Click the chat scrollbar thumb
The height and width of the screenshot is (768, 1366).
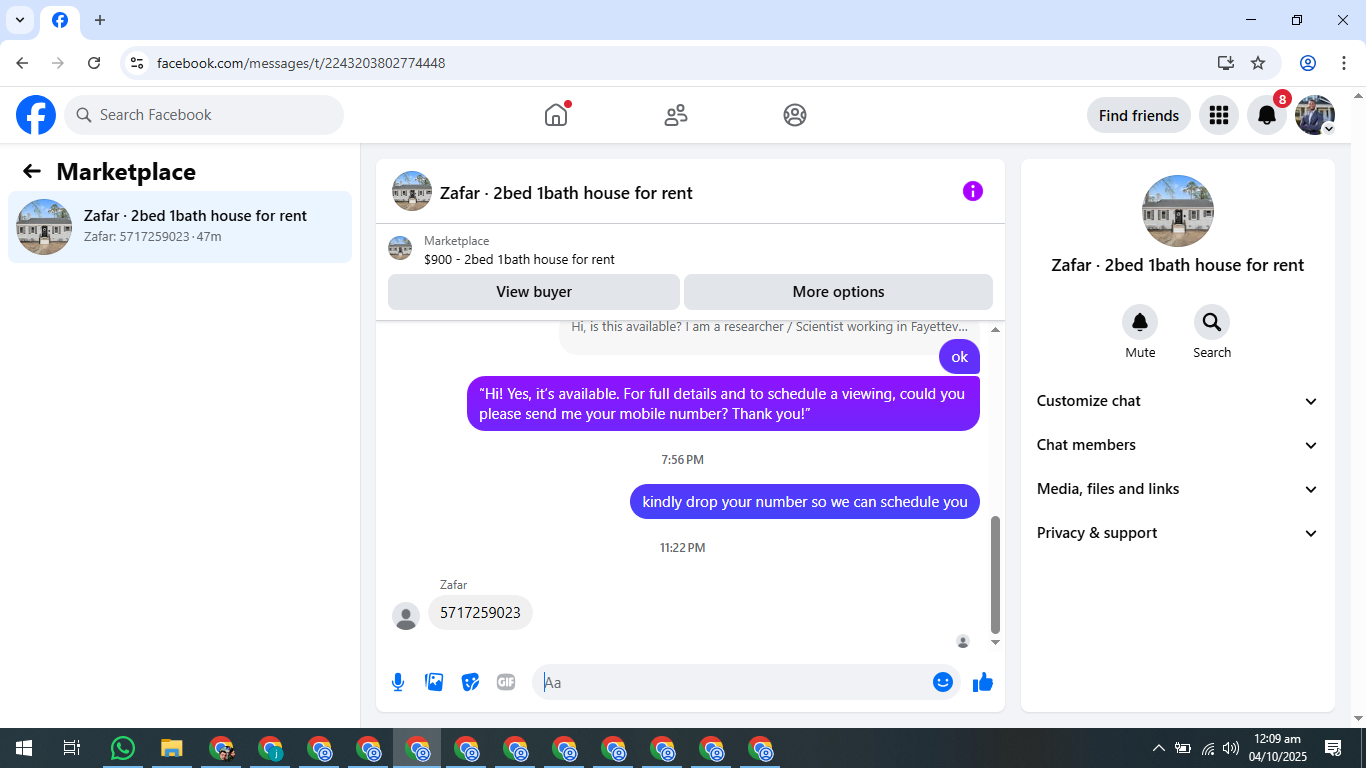(995, 575)
